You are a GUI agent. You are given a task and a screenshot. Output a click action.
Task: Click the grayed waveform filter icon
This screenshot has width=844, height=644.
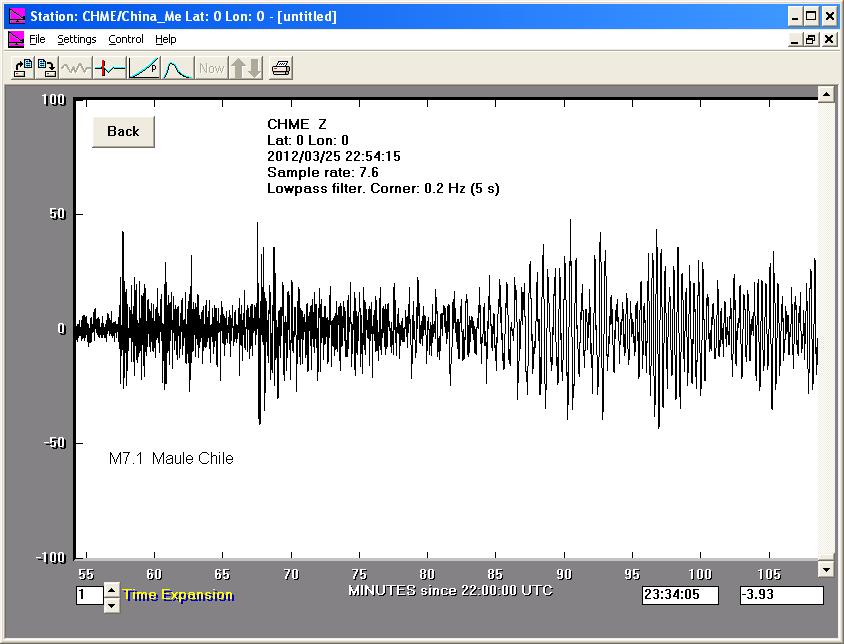76,68
